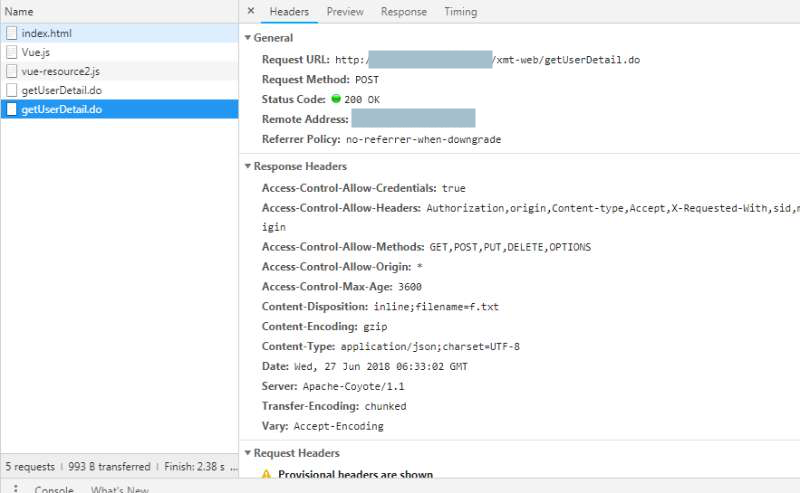
Task: Select the Headers tab
Action: click(289, 12)
